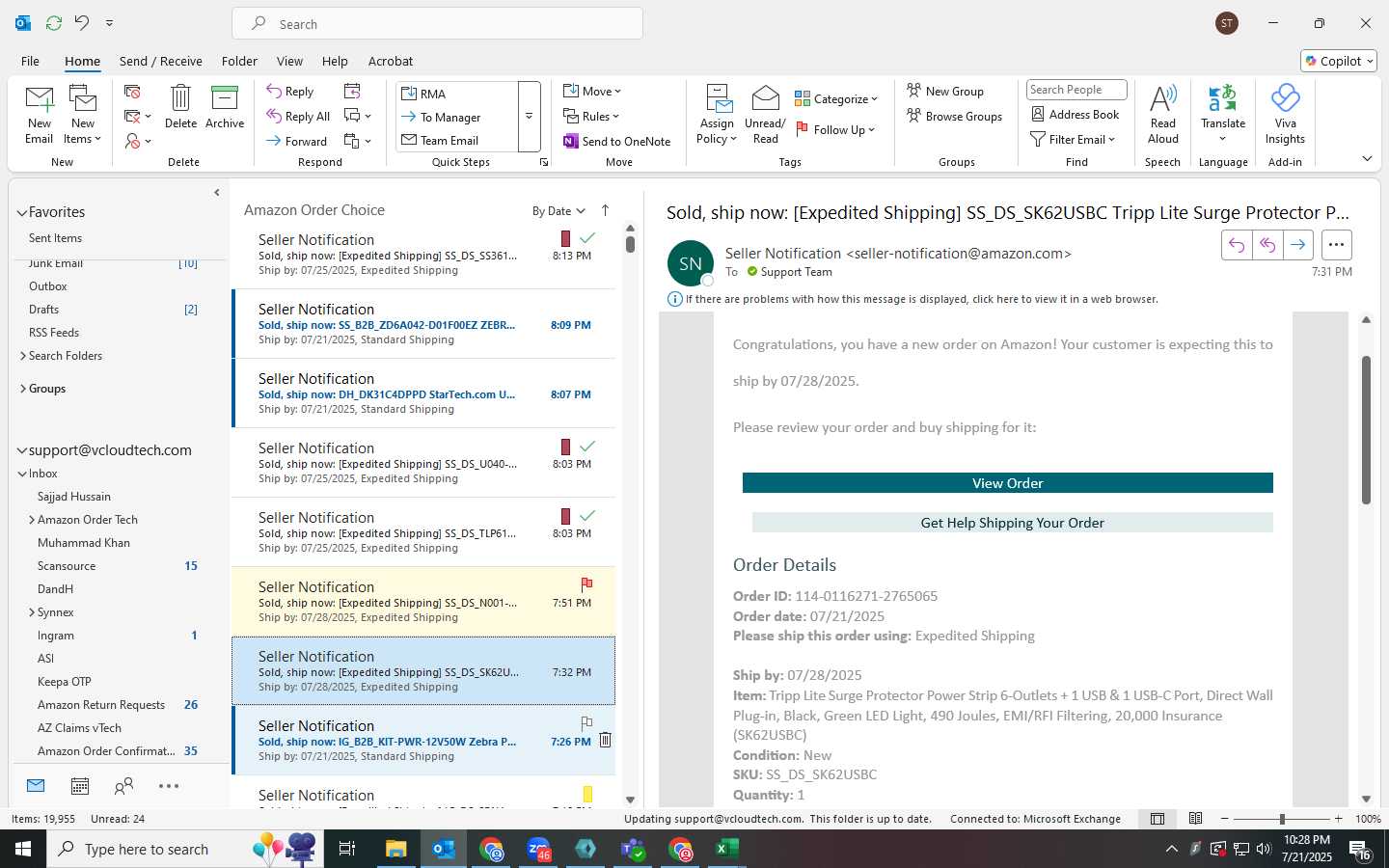Viewport: 1389px width, 868px height.
Task: Delete the 7:26 PM message via trash icon
Action: pos(606,740)
